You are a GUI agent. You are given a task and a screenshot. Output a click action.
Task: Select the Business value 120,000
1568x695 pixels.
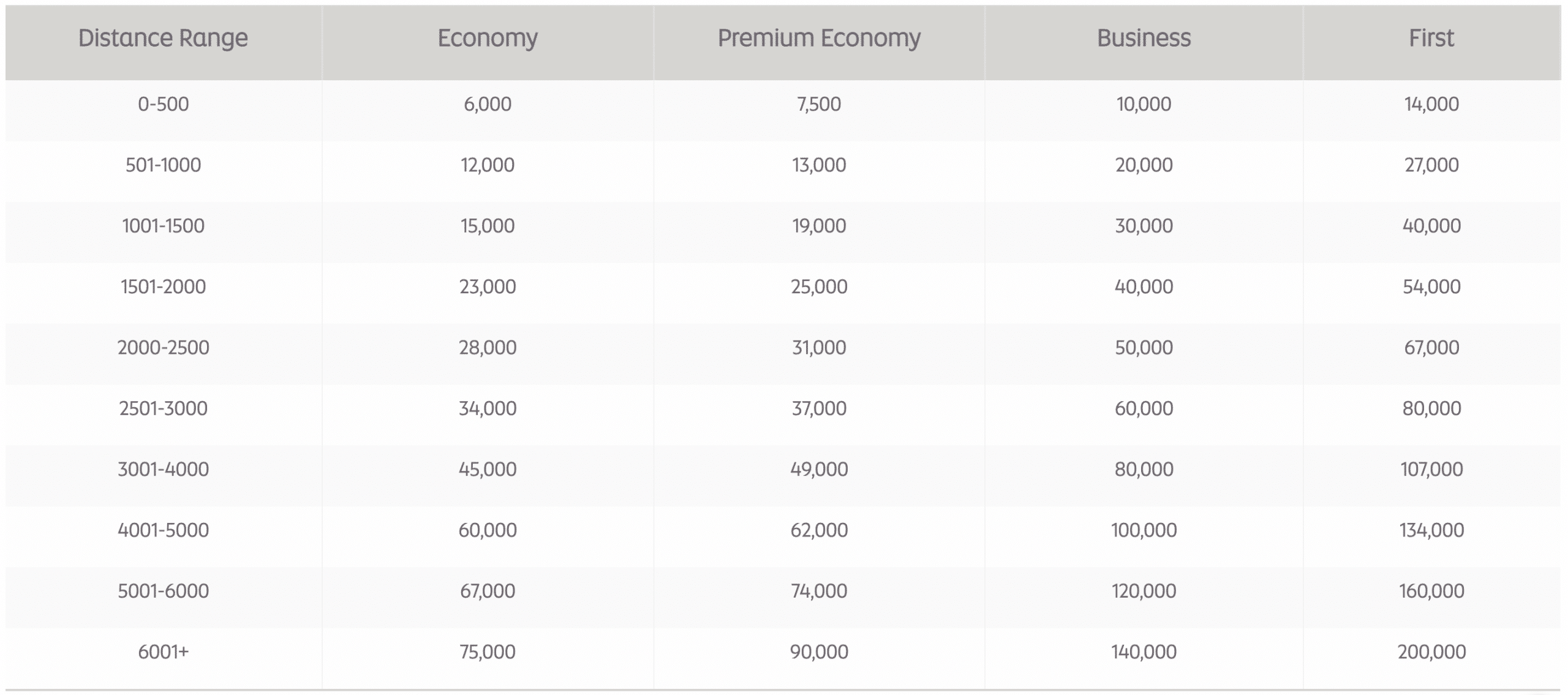1144,591
